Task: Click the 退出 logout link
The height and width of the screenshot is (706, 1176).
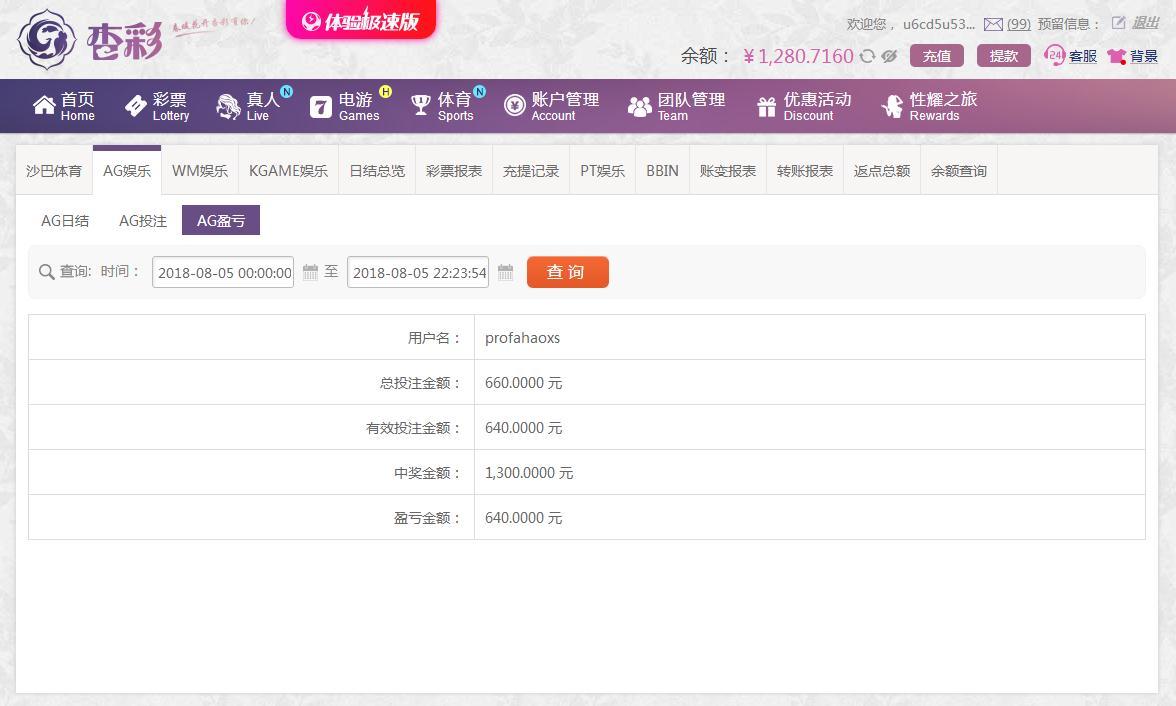Action: (x=1145, y=23)
